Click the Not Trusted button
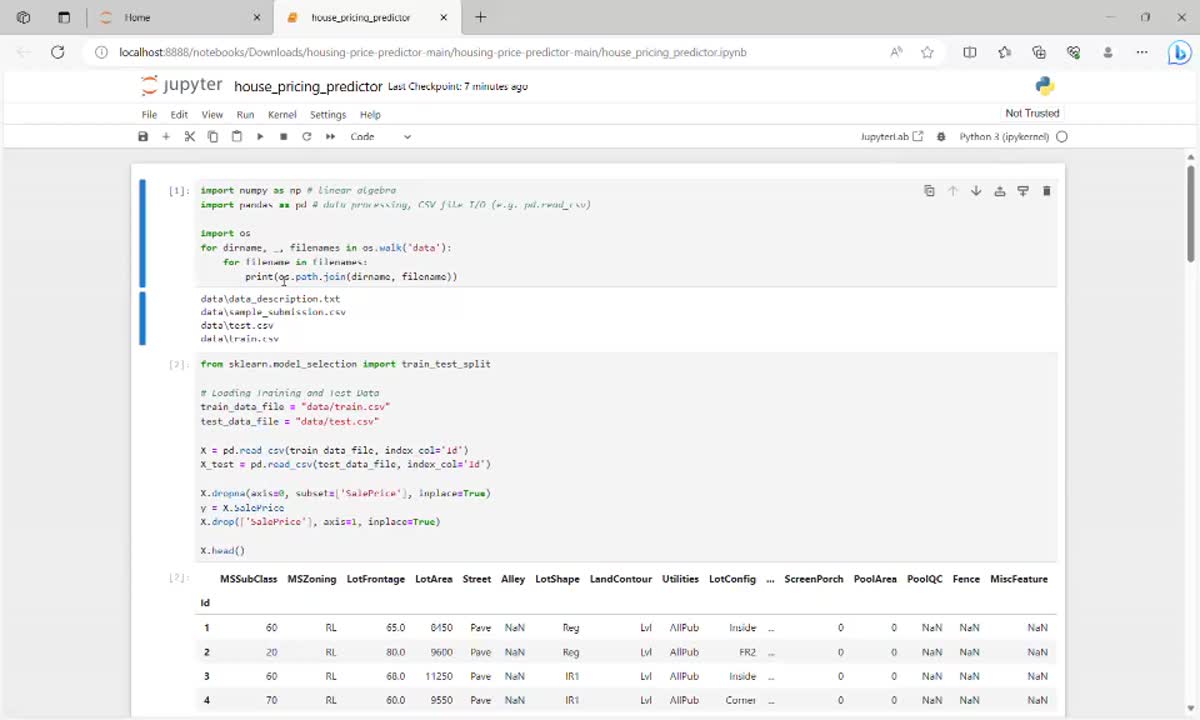The image size is (1200, 720). [x=1032, y=114]
